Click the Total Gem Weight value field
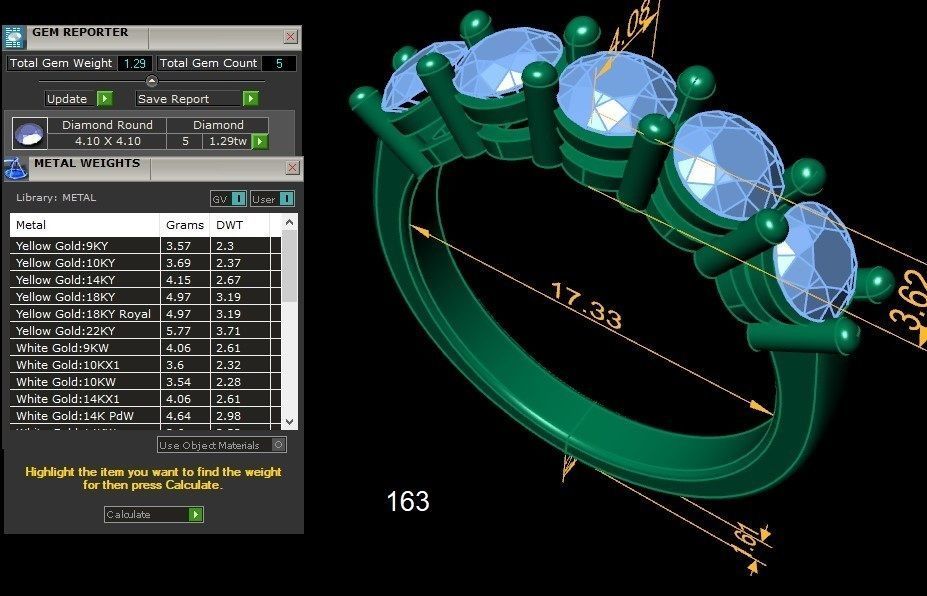The height and width of the screenshot is (596, 927). 134,63
